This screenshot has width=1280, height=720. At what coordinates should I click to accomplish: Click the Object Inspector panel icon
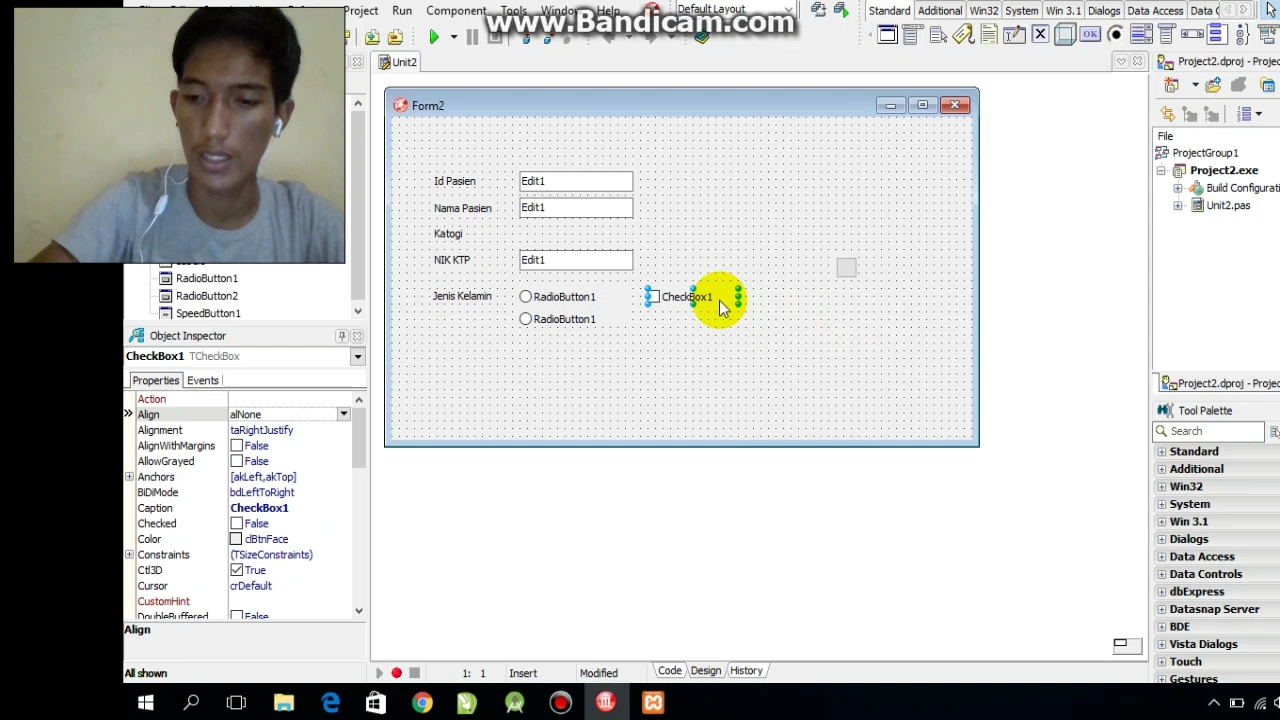coord(137,336)
